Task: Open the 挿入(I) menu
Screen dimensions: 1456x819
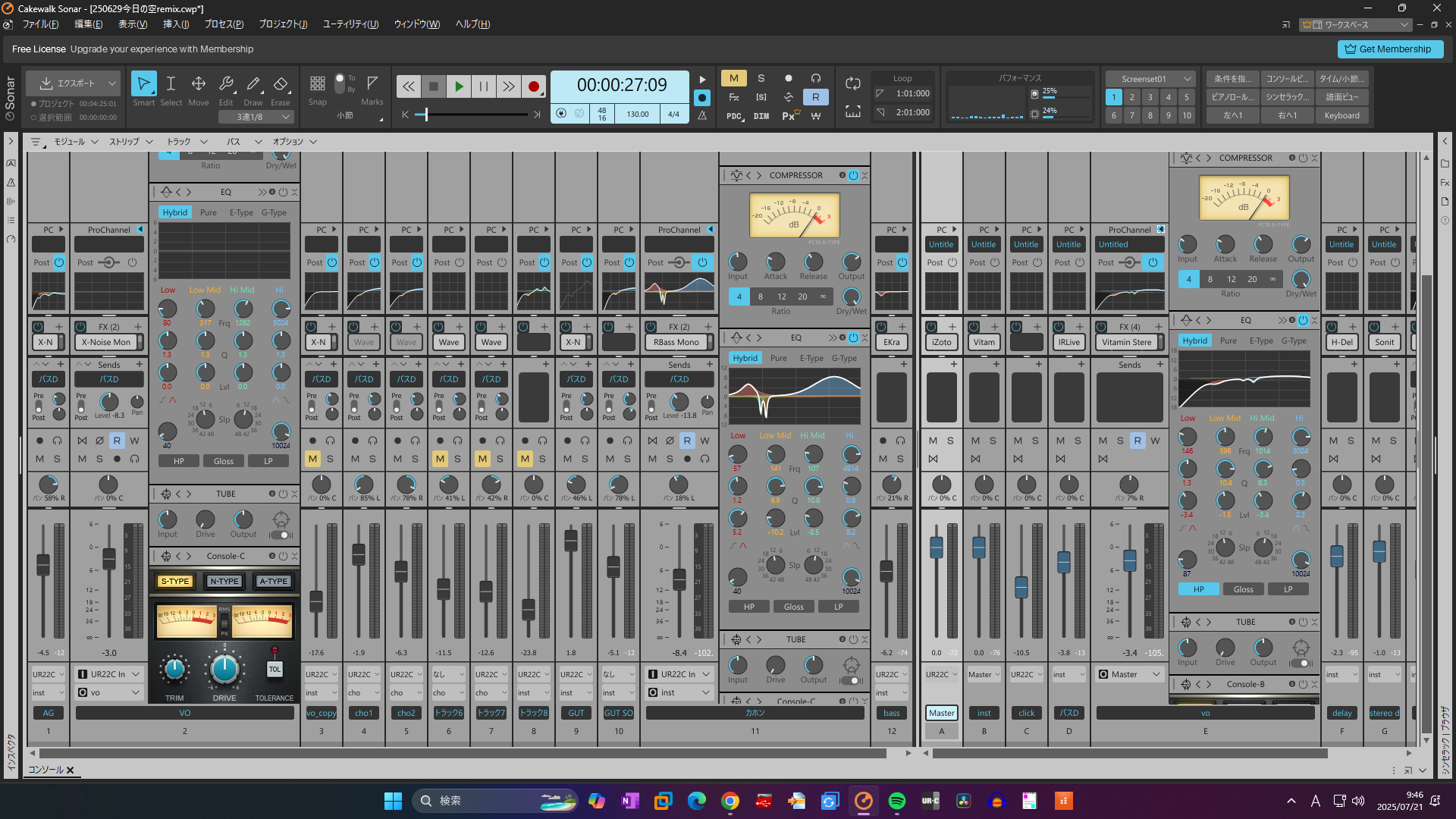Action: pyautogui.click(x=176, y=24)
